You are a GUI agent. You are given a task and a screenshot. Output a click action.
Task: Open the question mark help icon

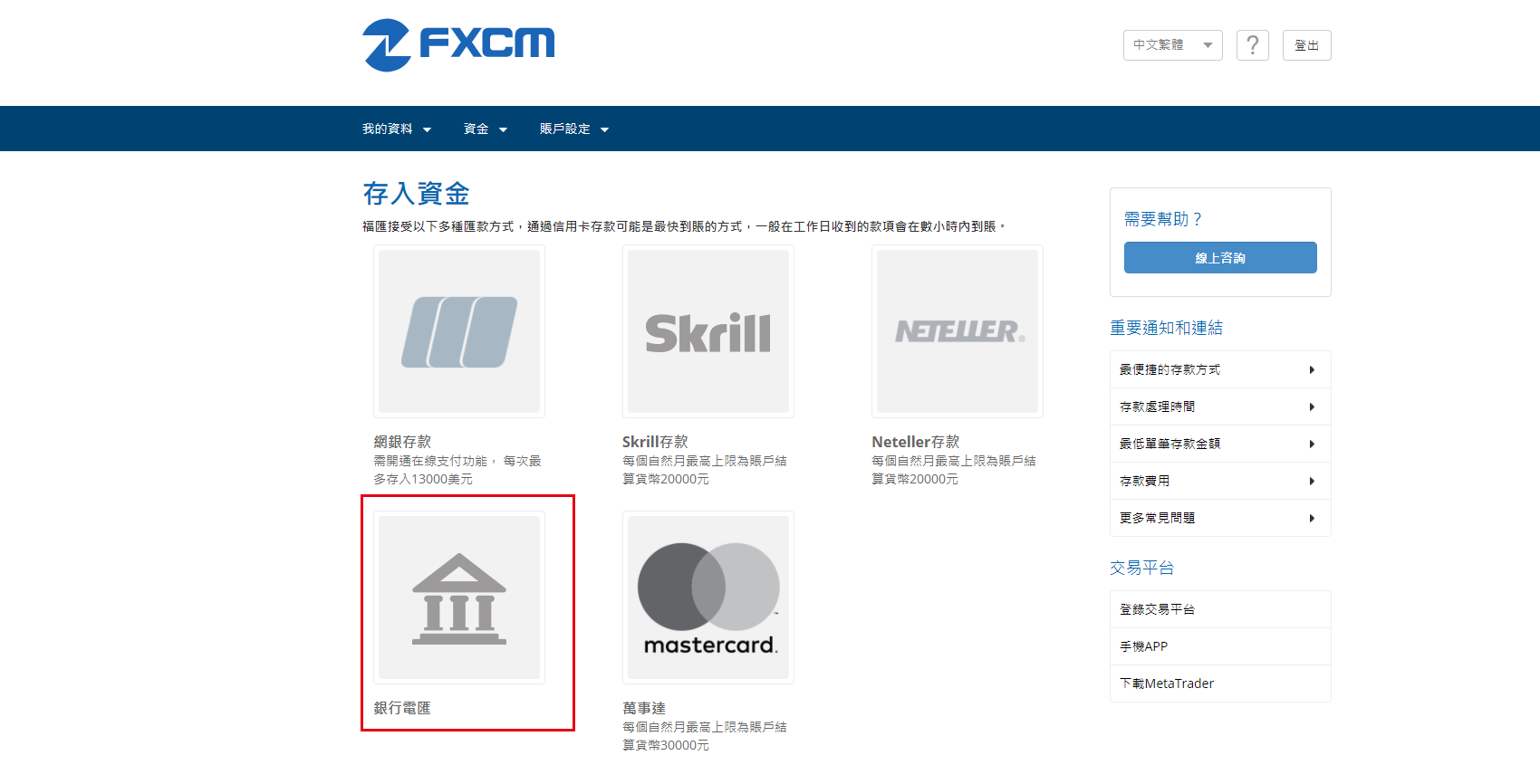(1253, 45)
